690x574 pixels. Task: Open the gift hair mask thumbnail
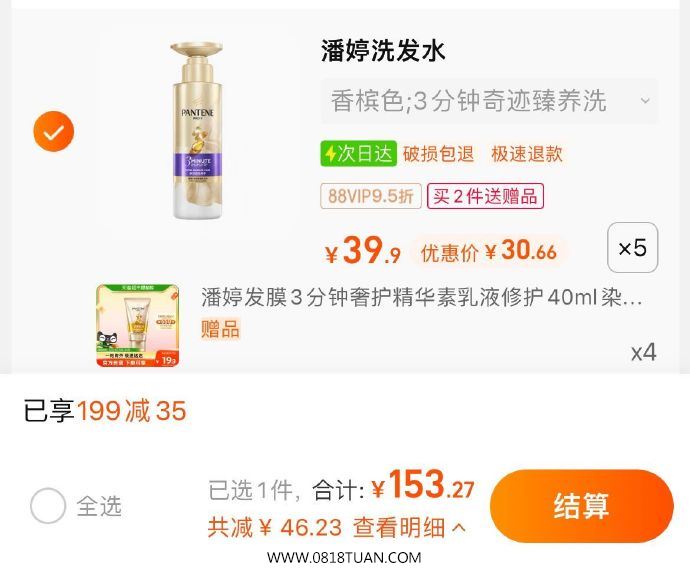tap(138, 326)
